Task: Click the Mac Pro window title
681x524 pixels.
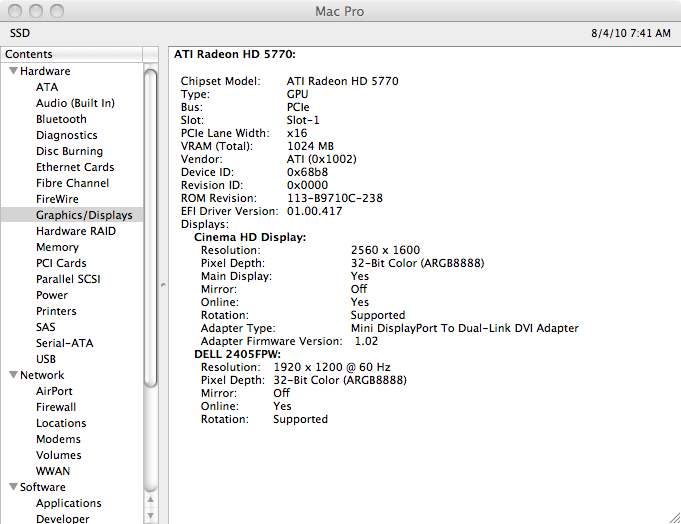Action: [340, 11]
